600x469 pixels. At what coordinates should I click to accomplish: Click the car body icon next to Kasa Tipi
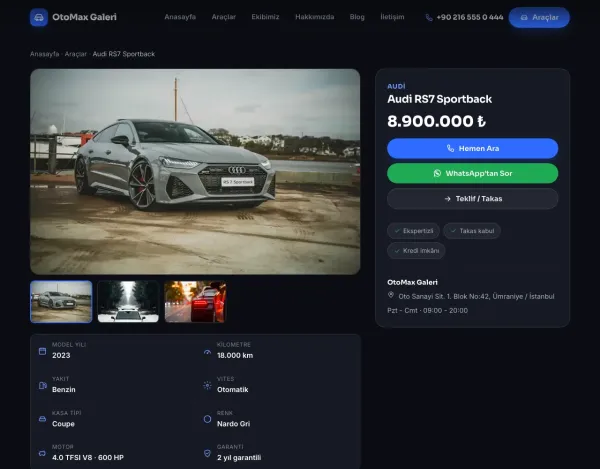[42, 419]
